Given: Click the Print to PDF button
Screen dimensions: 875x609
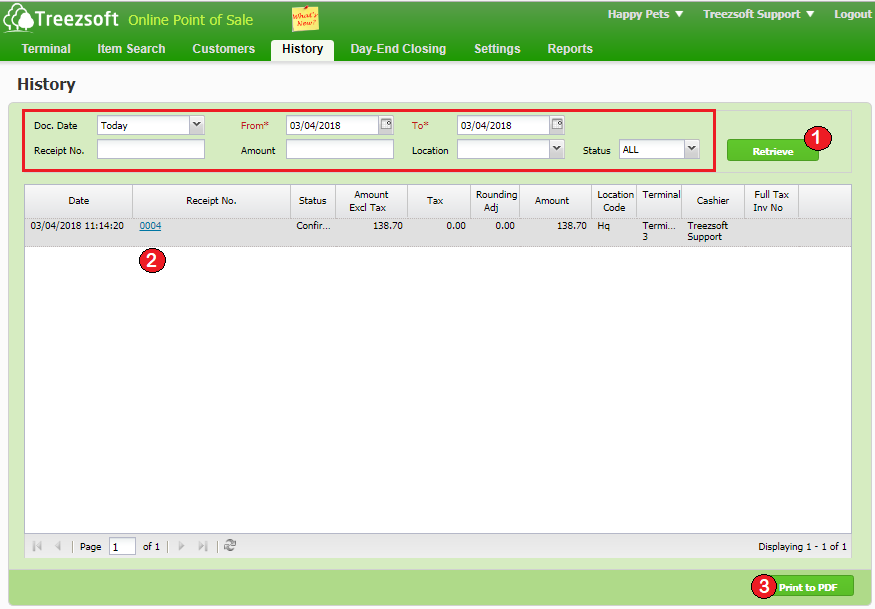Looking at the screenshot, I should [807, 587].
